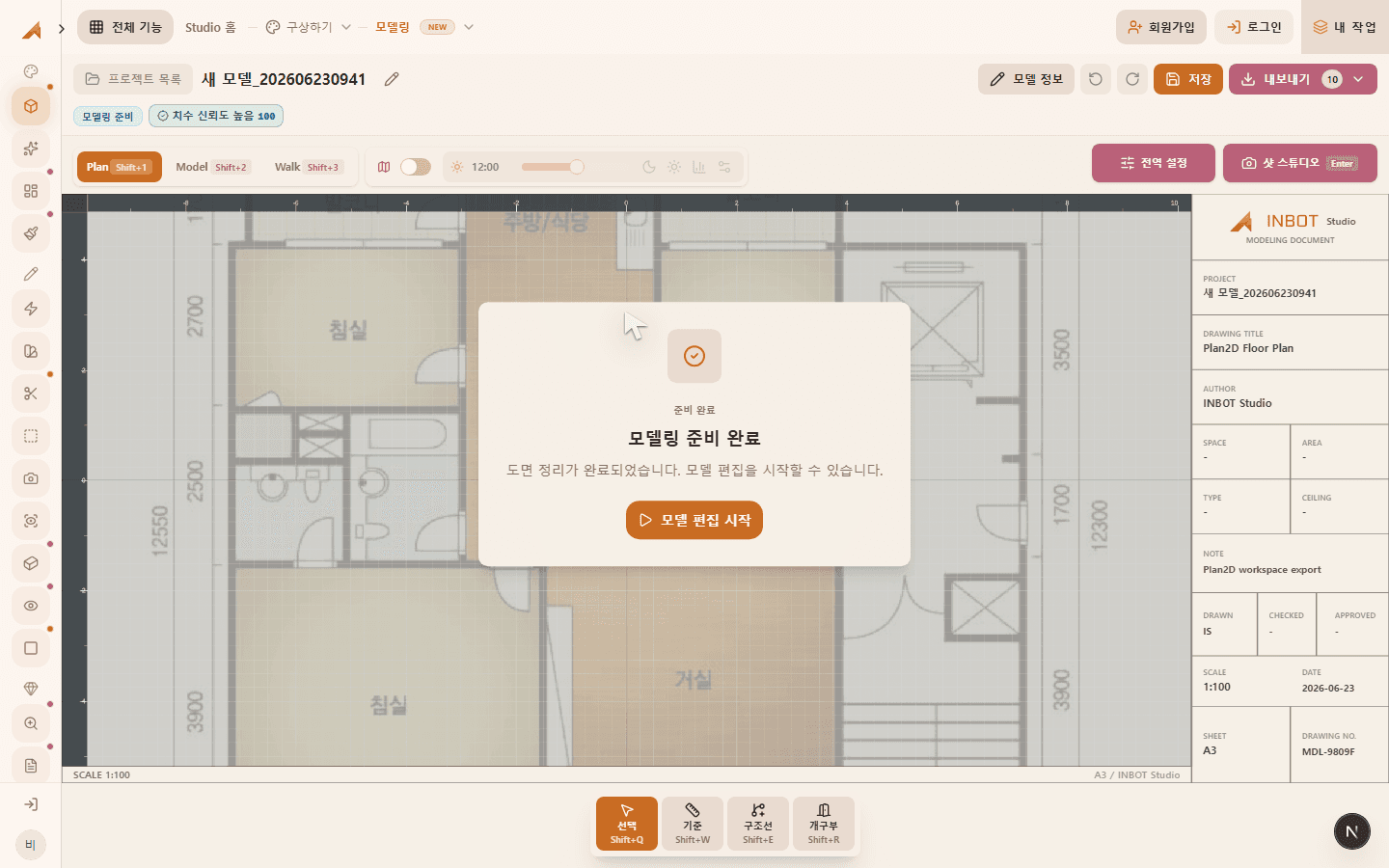
Task: Click the bright sun icon next to moon
Action: 674,167
